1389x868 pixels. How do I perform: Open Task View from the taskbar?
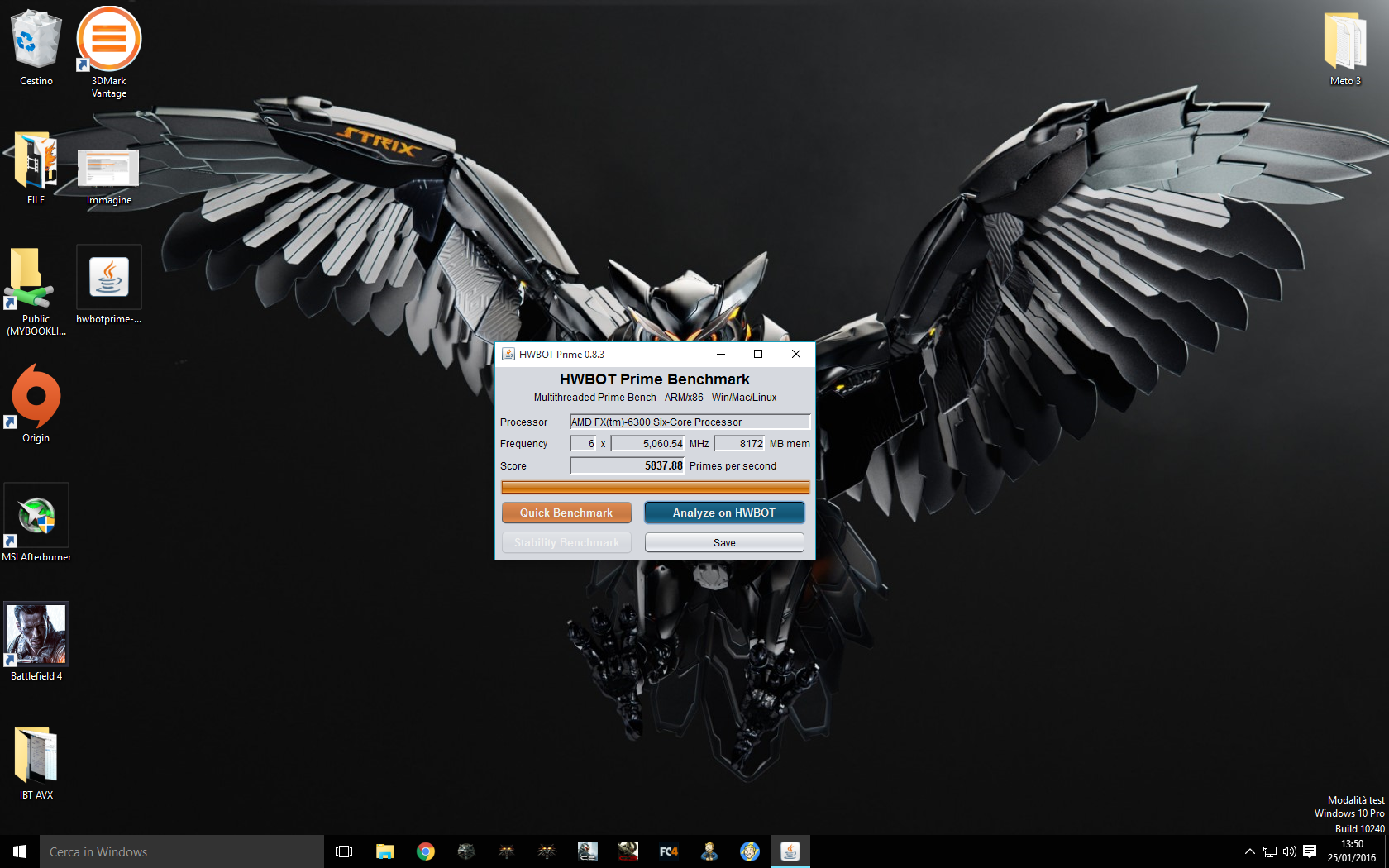tap(344, 851)
